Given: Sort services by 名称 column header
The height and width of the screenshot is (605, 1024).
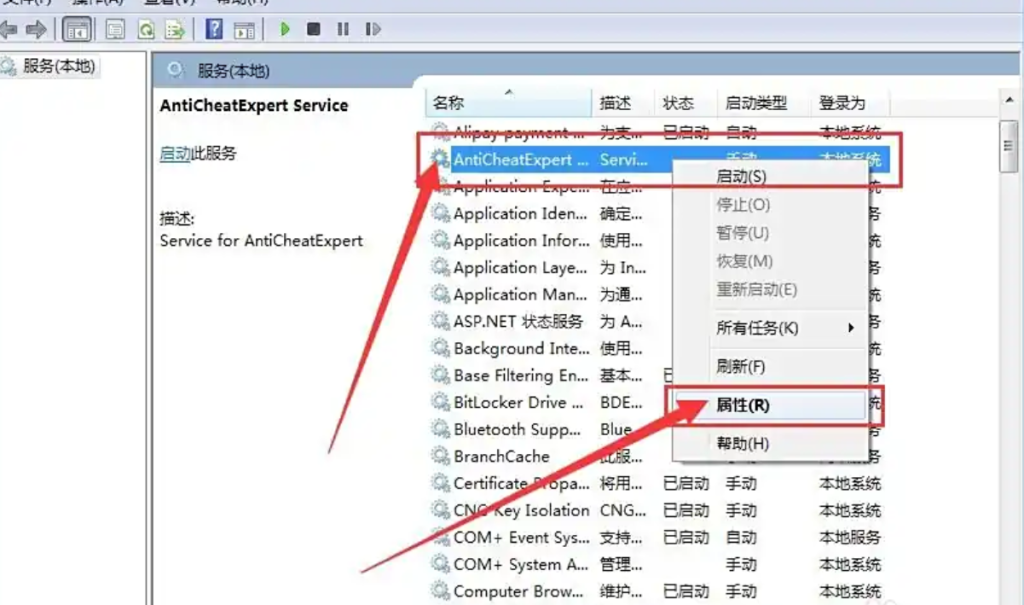Looking at the screenshot, I should (x=449, y=103).
